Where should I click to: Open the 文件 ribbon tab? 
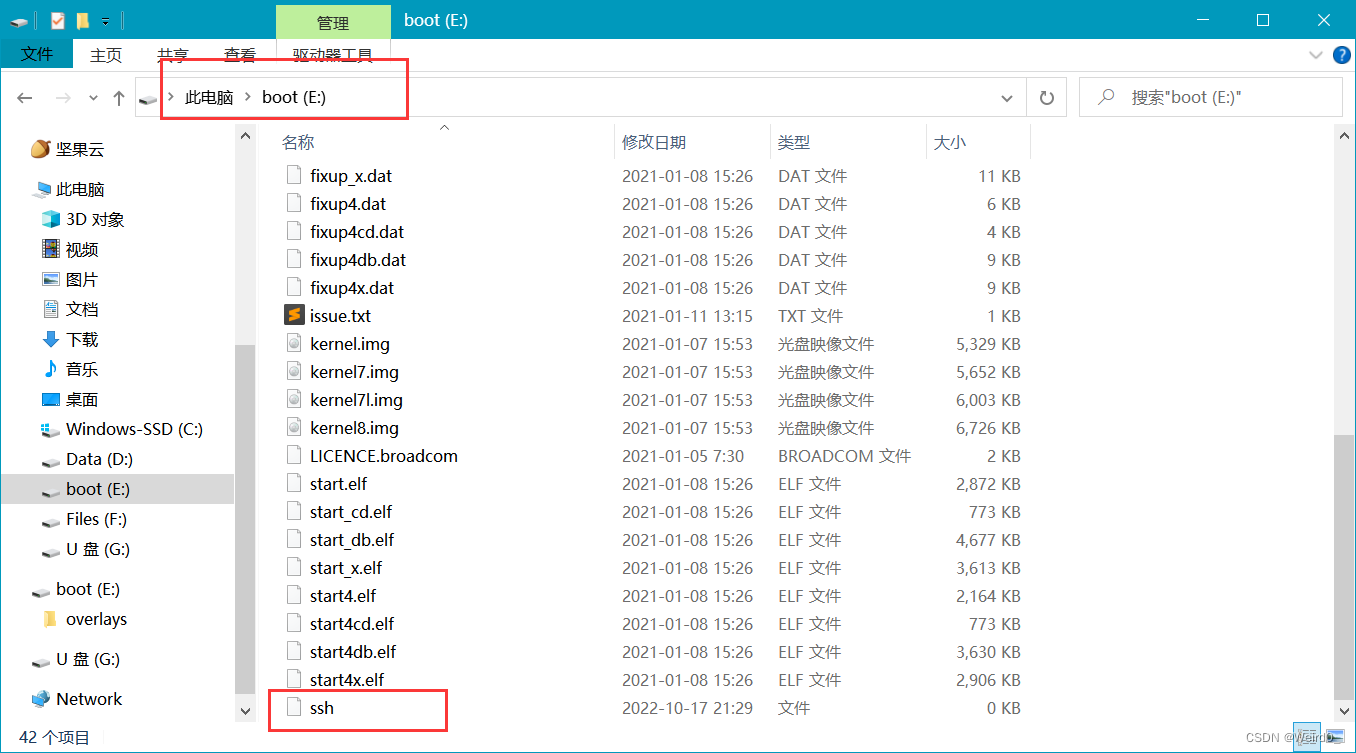(x=37, y=55)
